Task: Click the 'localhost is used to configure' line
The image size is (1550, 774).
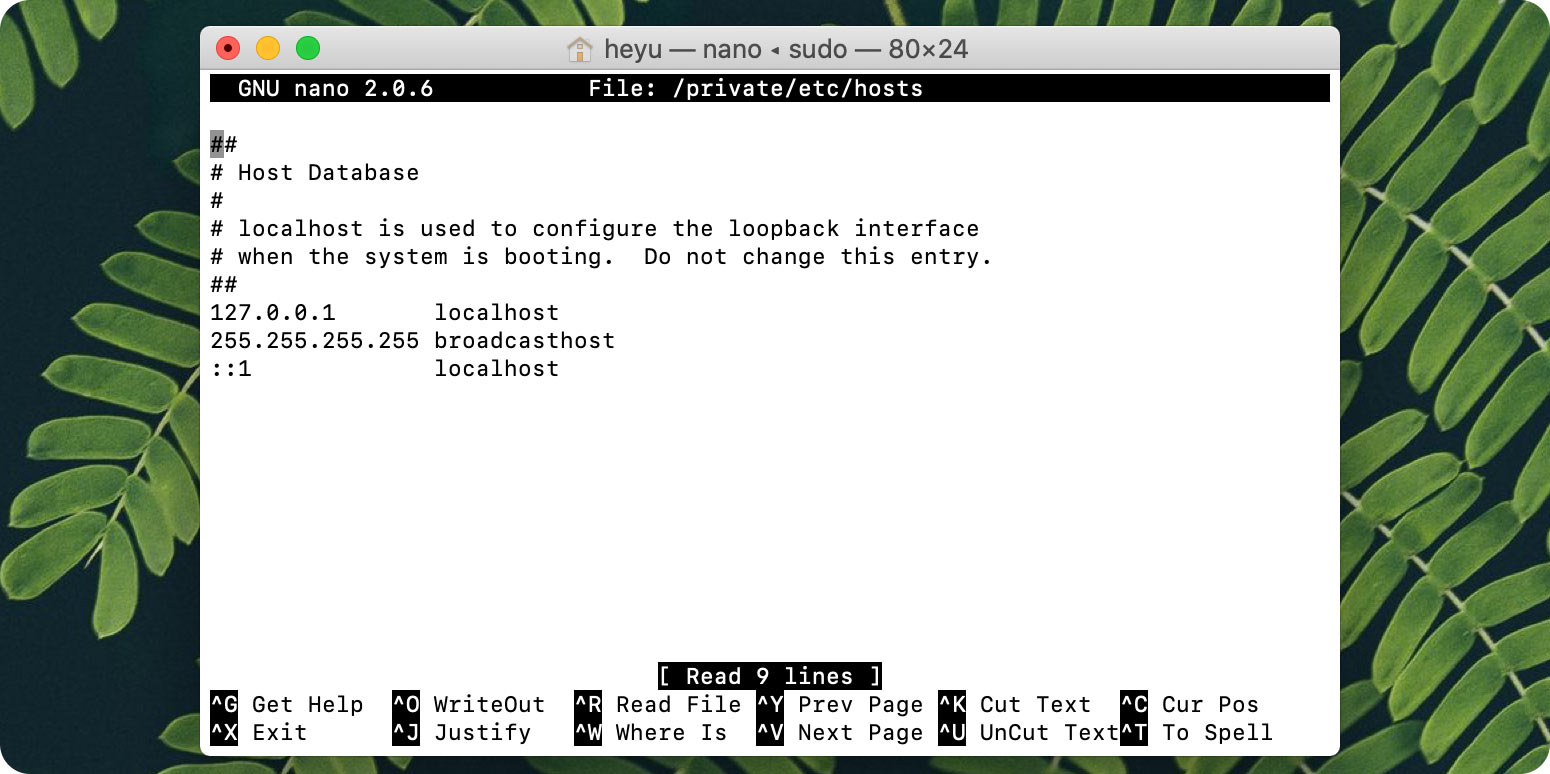Action: (x=594, y=228)
